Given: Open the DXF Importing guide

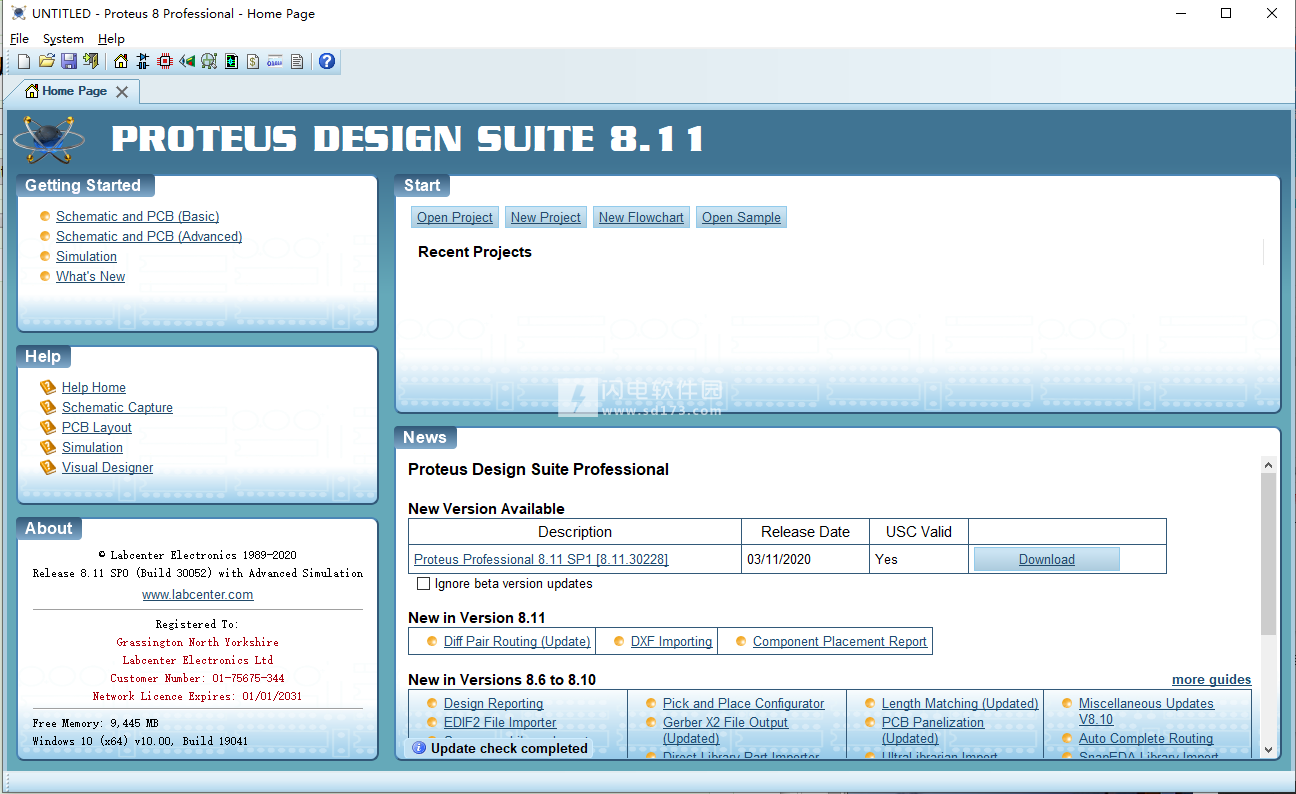Looking at the screenshot, I should point(671,641).
